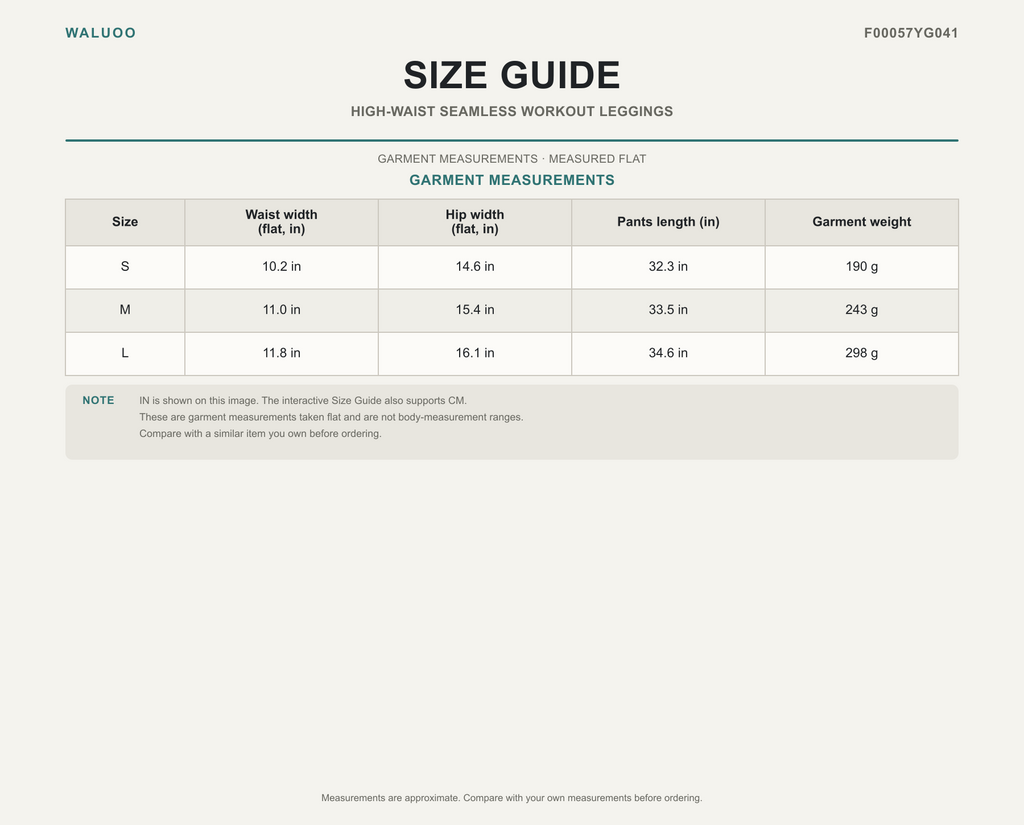Select the size M row label
Screen dimensions: 1024x825
click(x=125, y=310)
